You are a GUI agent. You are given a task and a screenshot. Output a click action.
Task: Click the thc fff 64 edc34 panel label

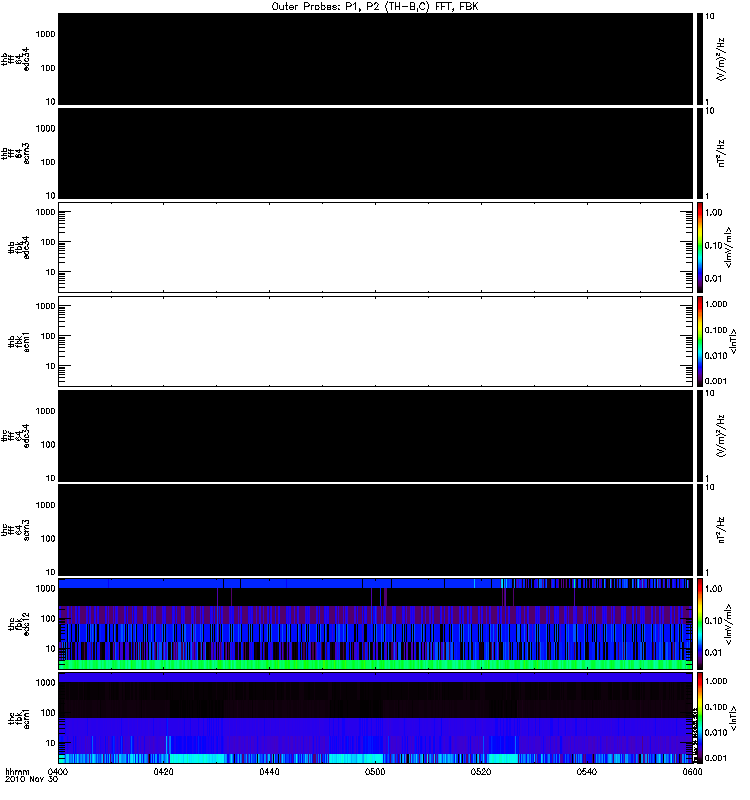tap(15, 436)
